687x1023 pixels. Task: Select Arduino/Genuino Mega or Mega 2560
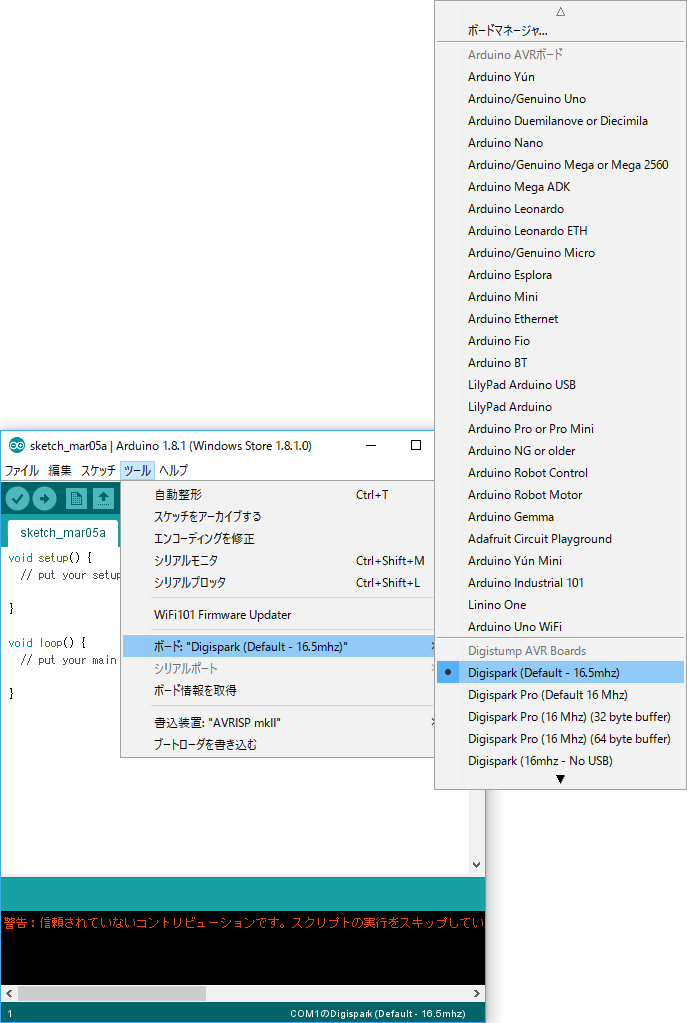560,165
